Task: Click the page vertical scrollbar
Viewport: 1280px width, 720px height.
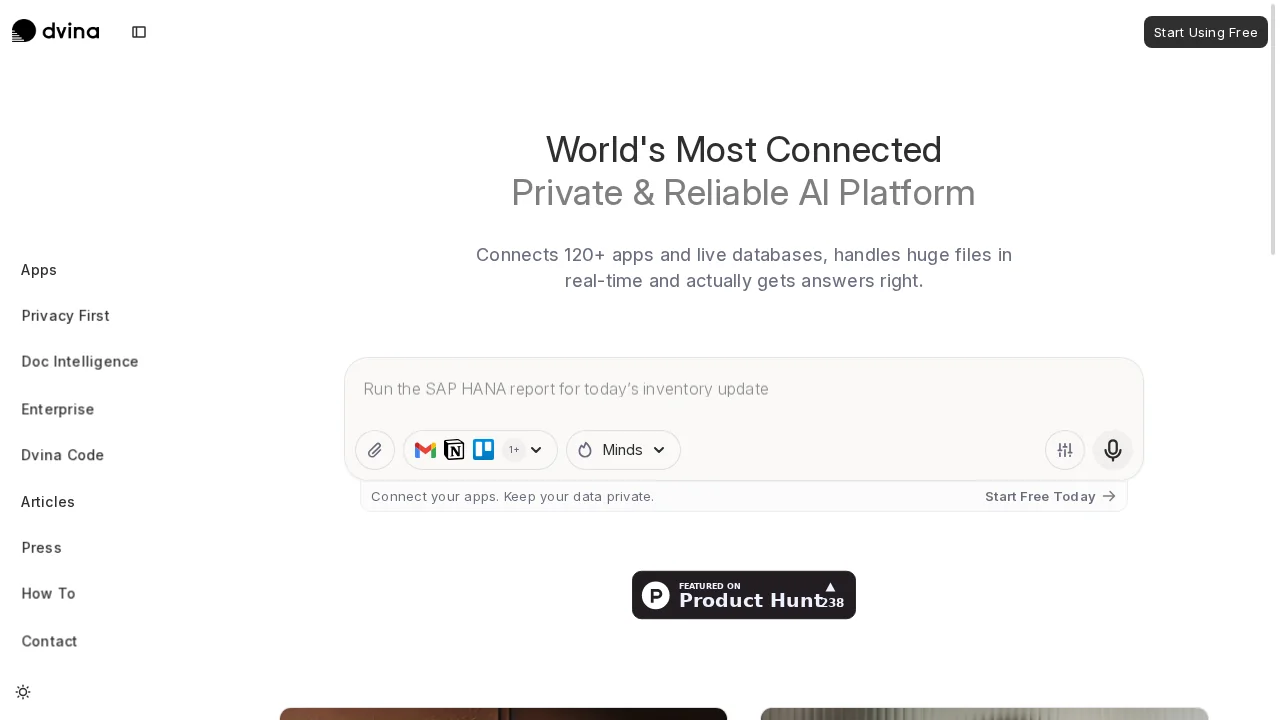Action: pos(1273,360)
